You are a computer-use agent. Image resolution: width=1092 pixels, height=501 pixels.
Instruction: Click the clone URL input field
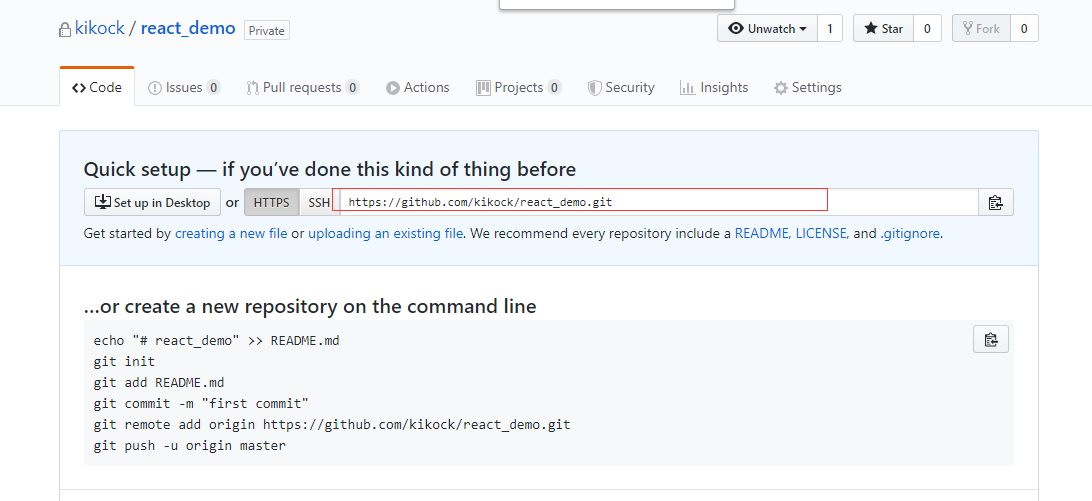coord(659,202)
